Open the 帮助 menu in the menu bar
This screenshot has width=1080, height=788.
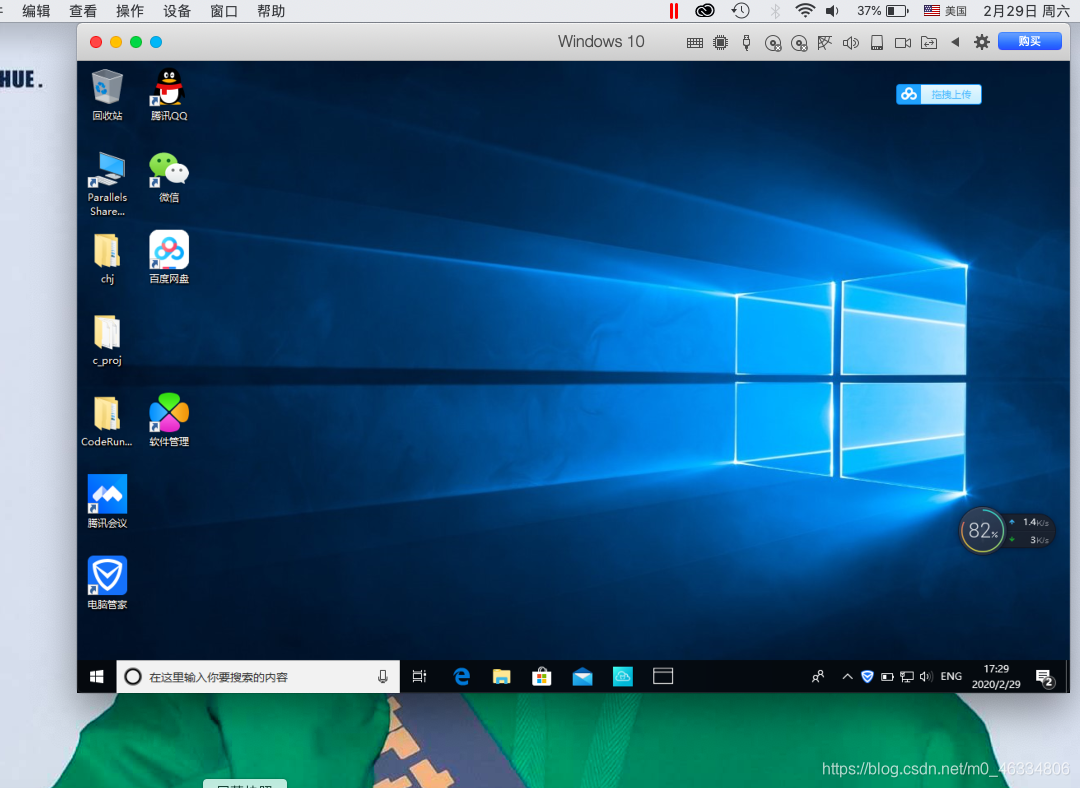point(271,11)
